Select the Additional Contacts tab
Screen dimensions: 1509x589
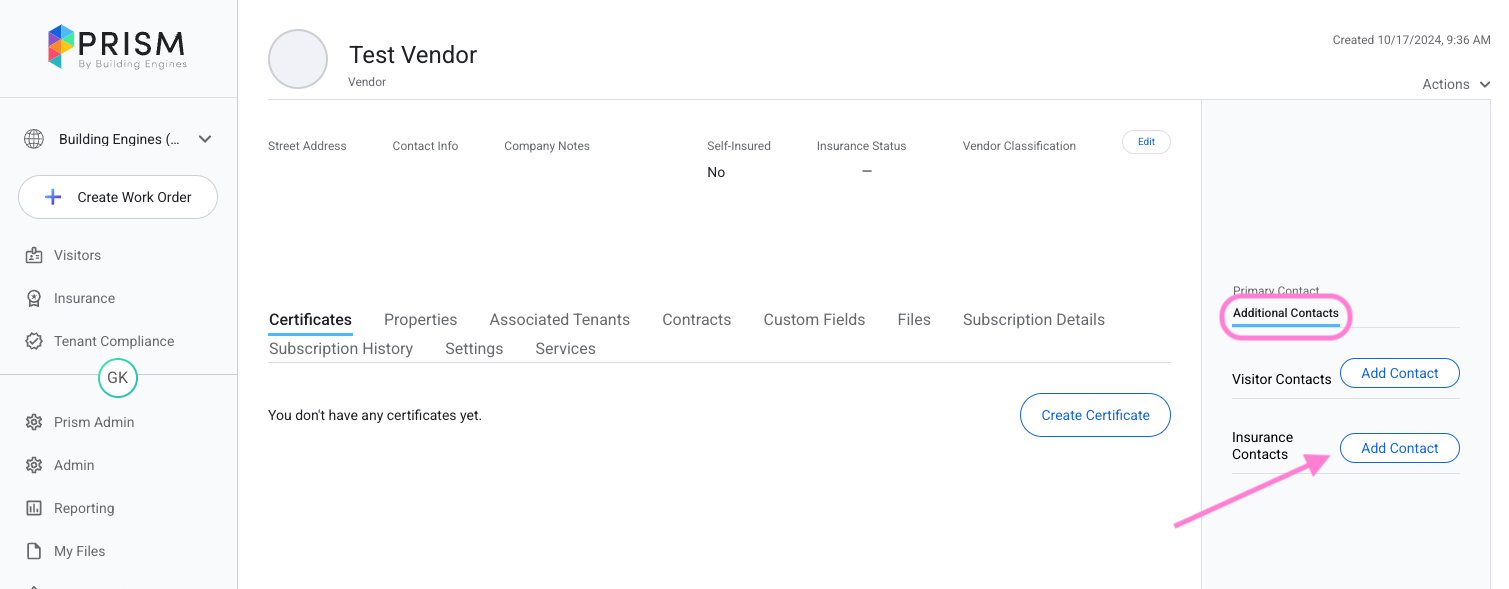[1285, 313]
